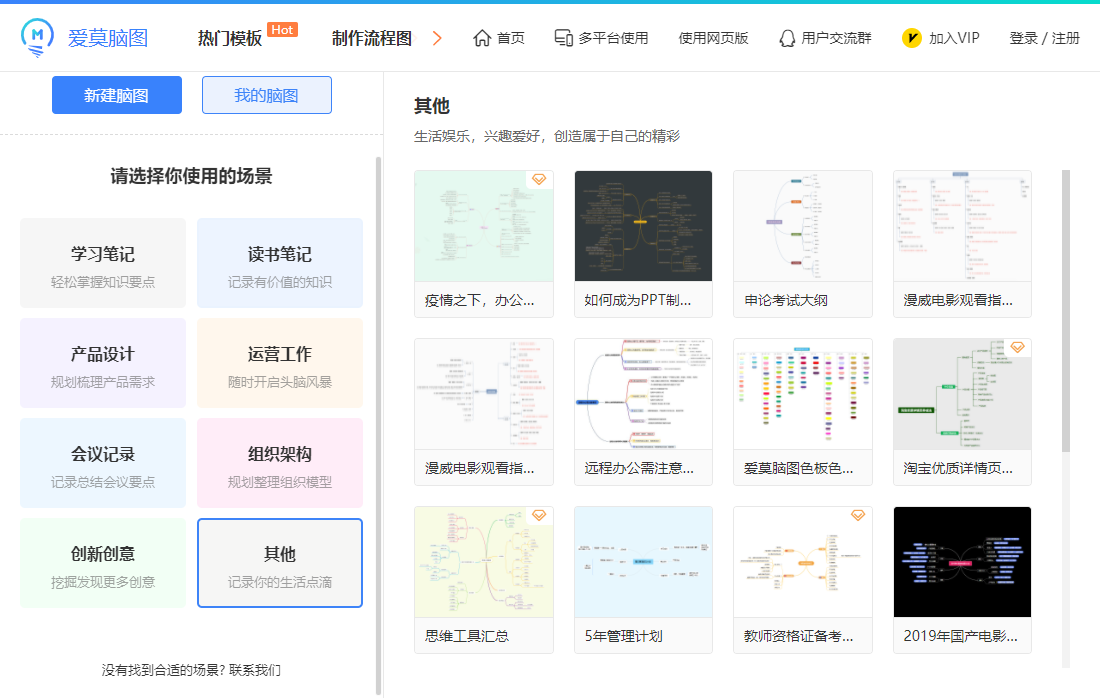This screenshot has width=1100, height=698.
Task: Open the 申论考试大纲 template thumbnail
Action: point(802,226)
